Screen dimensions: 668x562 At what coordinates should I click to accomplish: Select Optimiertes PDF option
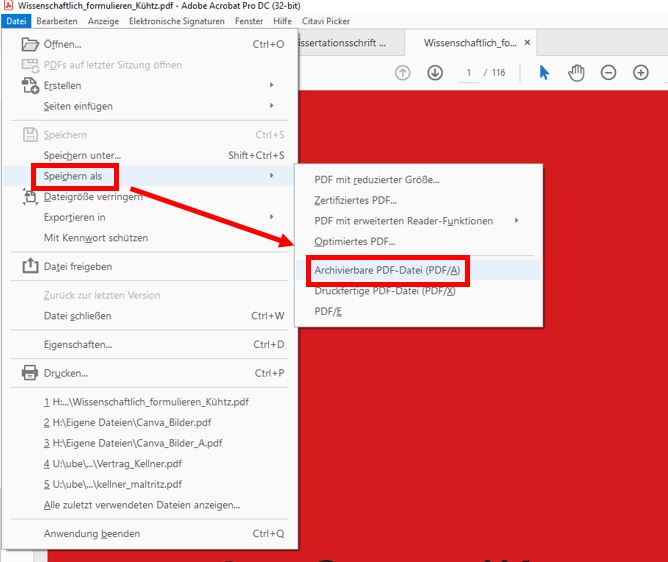click(x=355, y=241)
